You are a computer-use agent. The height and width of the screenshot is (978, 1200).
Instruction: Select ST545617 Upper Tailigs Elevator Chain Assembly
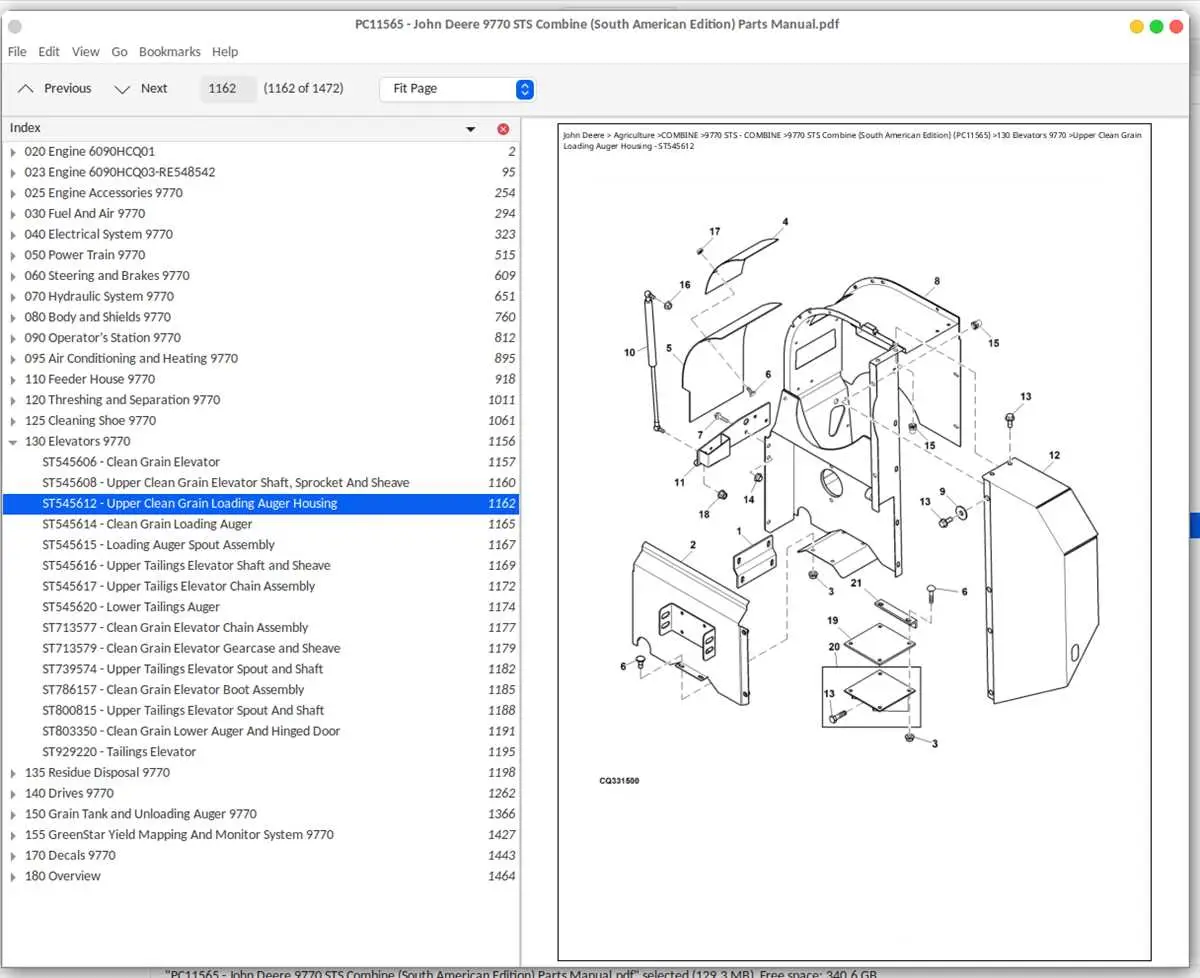261,587
